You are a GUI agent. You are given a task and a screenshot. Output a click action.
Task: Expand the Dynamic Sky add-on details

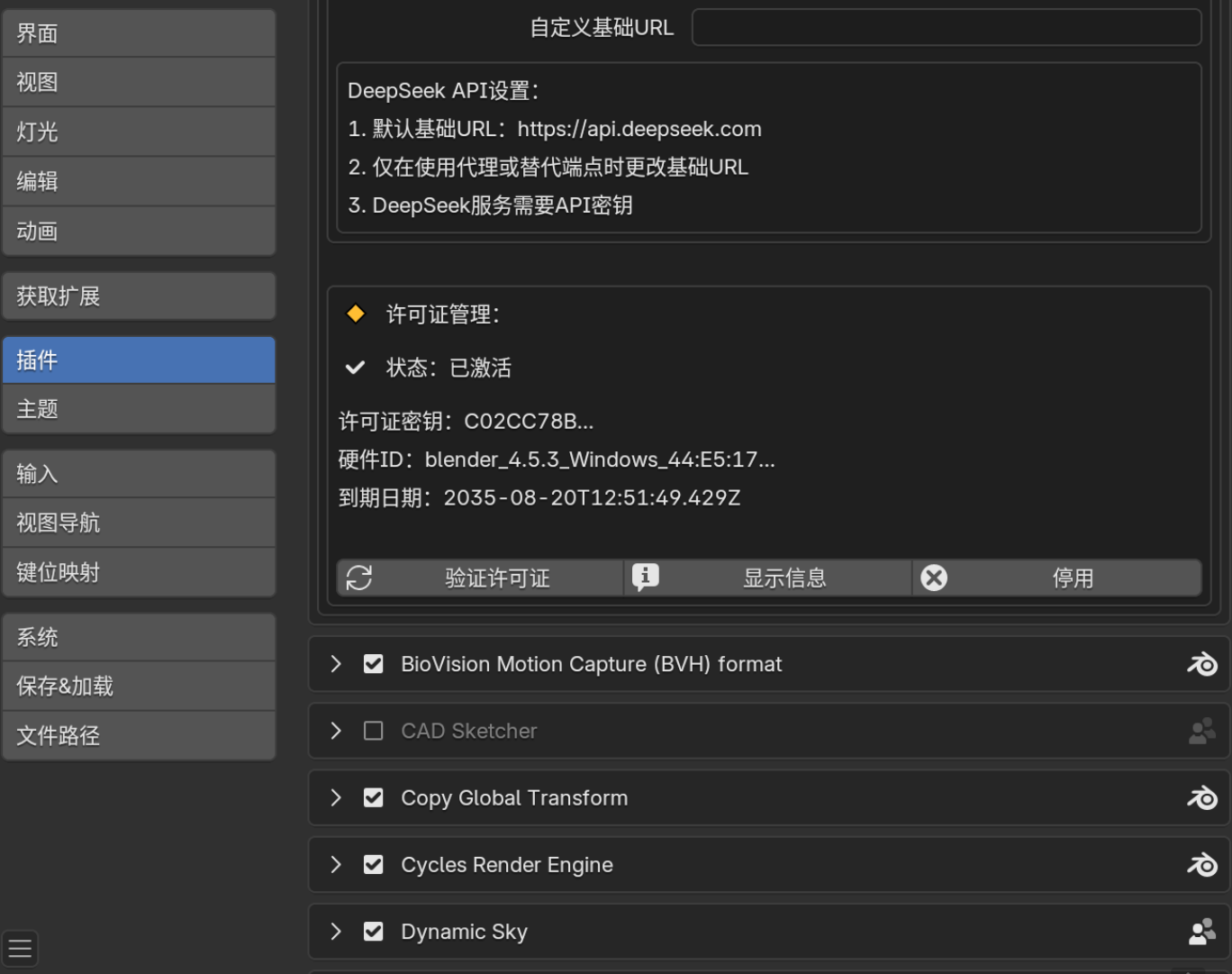tap(336, 932)
